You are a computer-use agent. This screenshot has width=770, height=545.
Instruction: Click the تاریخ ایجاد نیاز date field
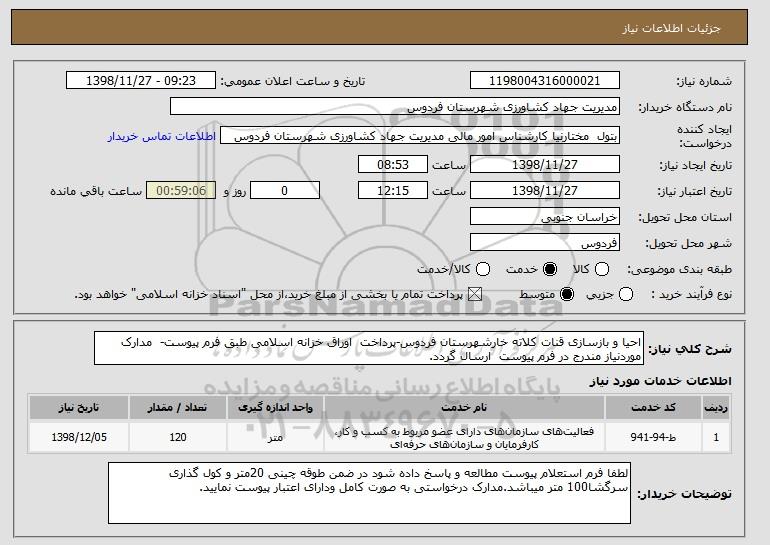(544, 164)
